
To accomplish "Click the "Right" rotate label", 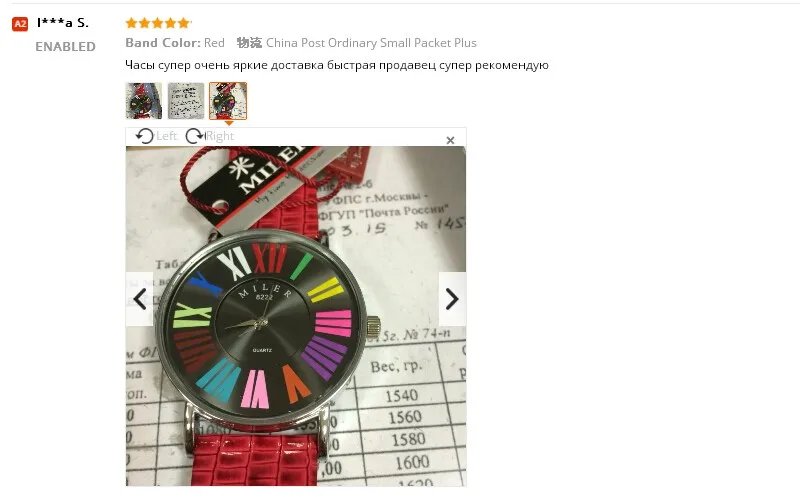I will tap(220, 136).
